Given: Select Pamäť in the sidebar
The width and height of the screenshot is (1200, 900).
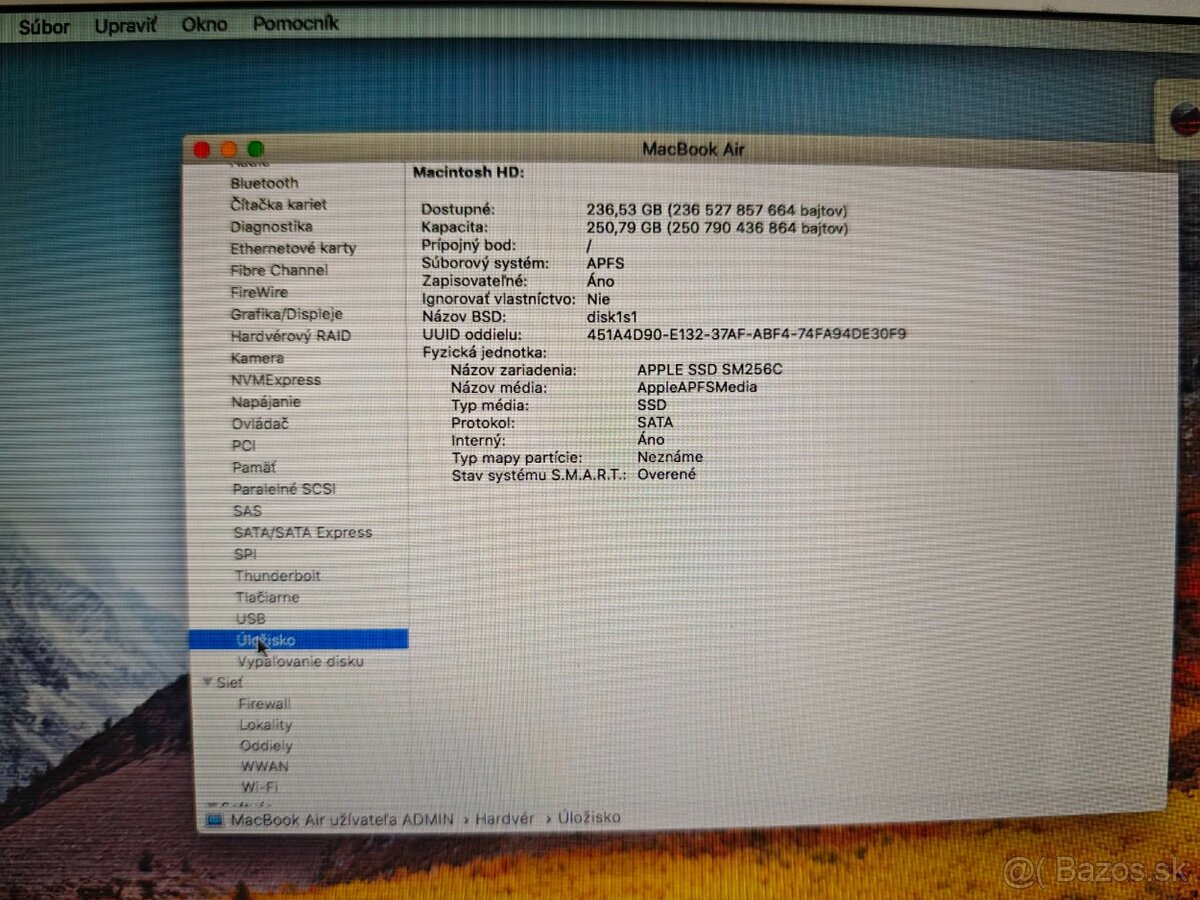Looking at the screenshot, I should tap(254, 467).
